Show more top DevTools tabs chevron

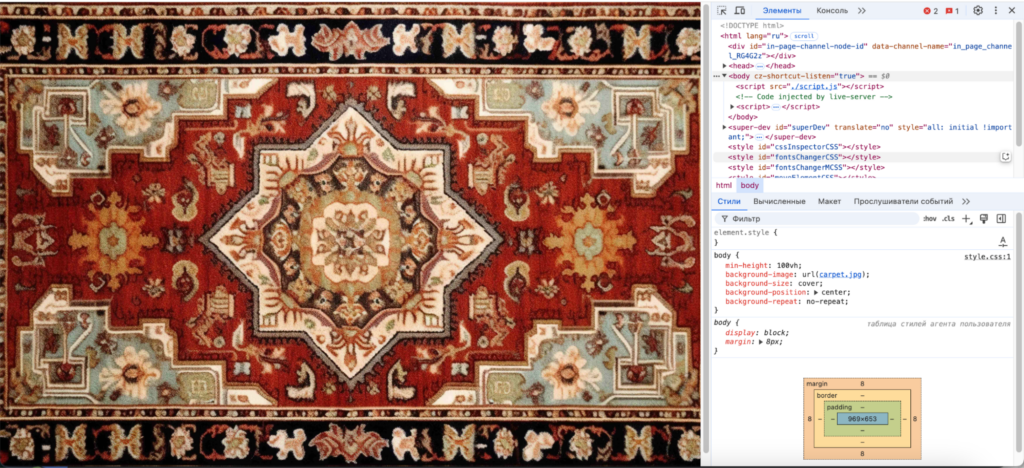click(x=861, y=10)
